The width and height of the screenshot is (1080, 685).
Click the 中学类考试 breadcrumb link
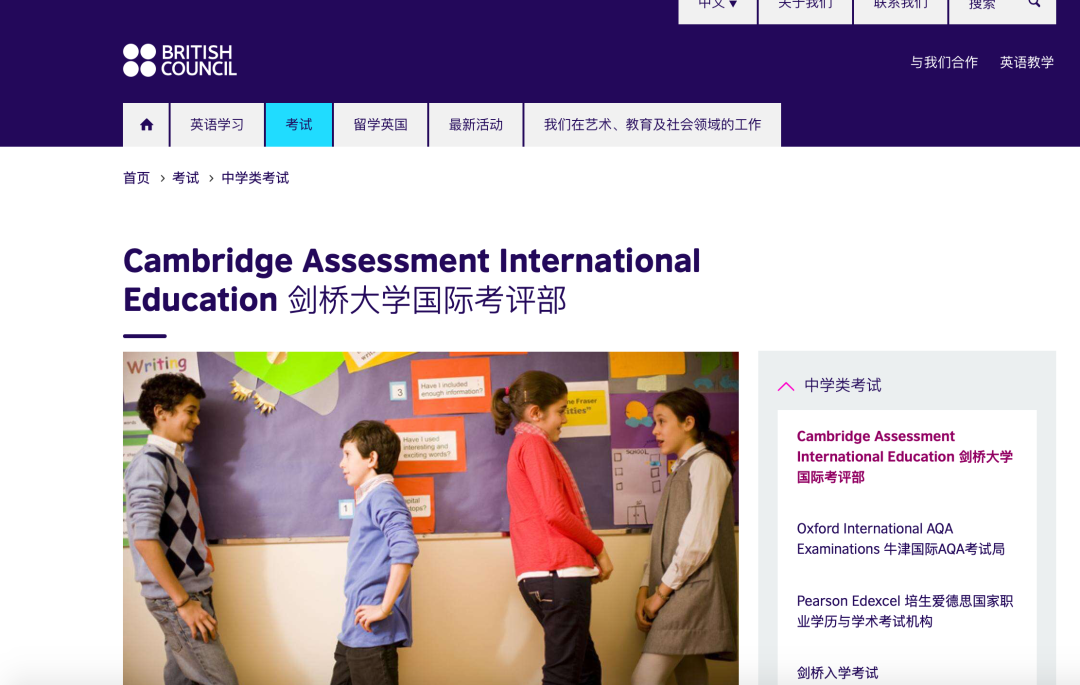(x=255, y=178)
